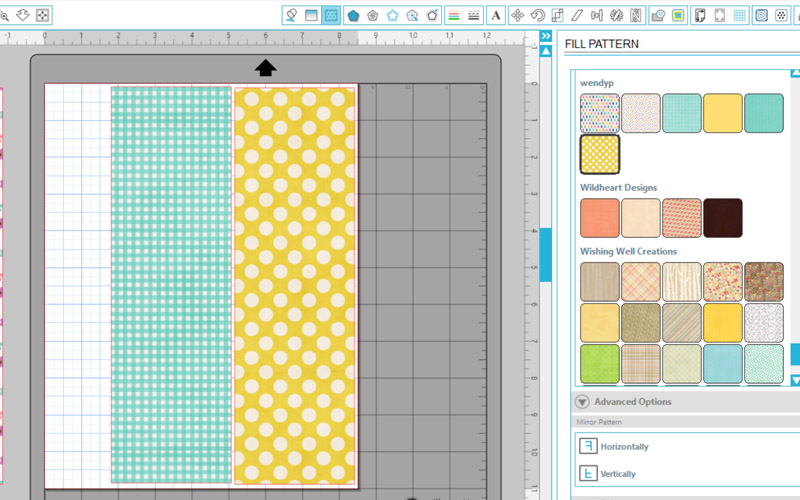This screenshot has height=500, width=800.
Task: Click the canvas vertical scrollbar thumb
Action: (x=546, y=255)
